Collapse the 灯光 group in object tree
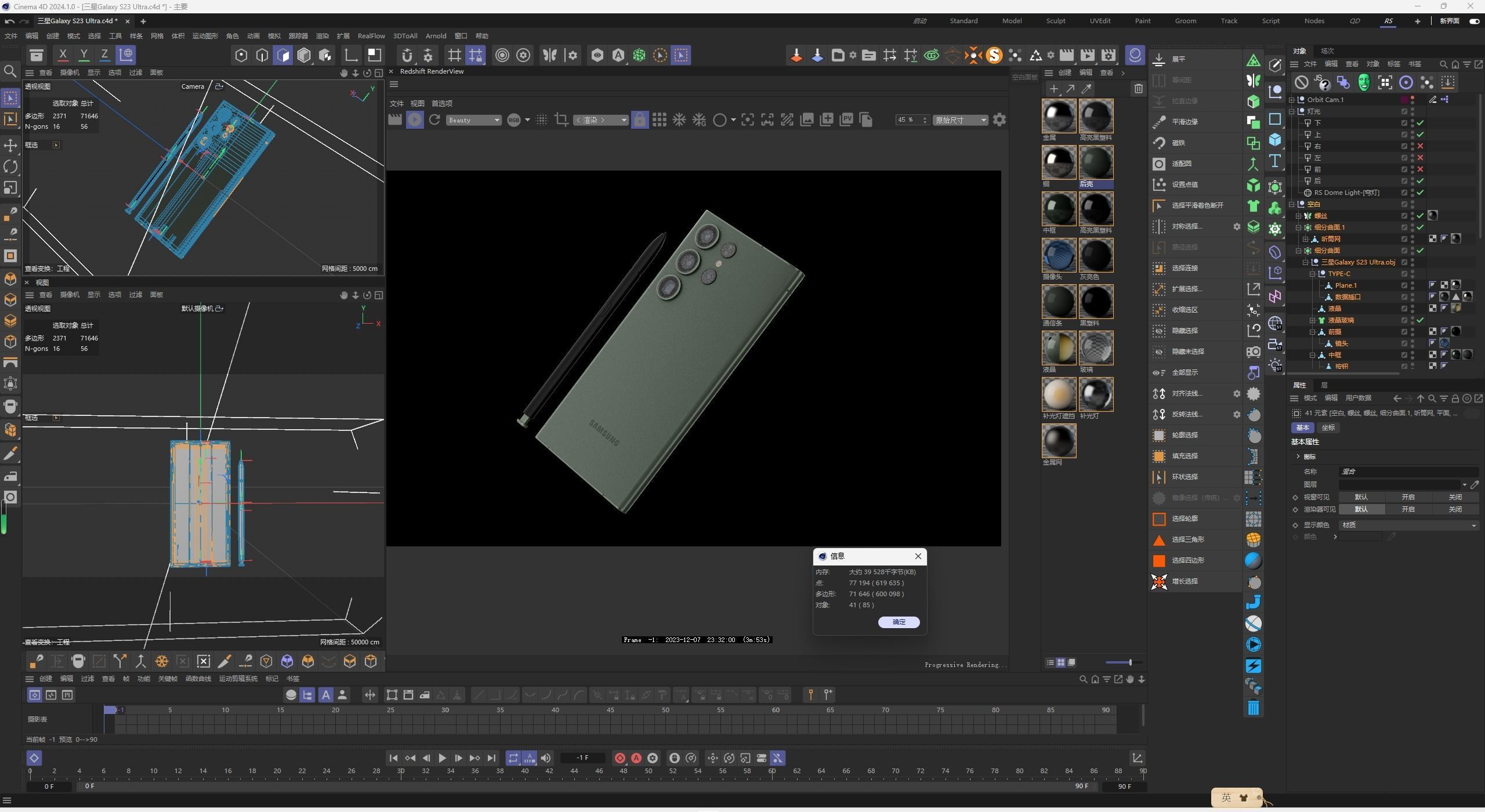This screenshot has height=812, width=1485. click(x=1292, y=111)
